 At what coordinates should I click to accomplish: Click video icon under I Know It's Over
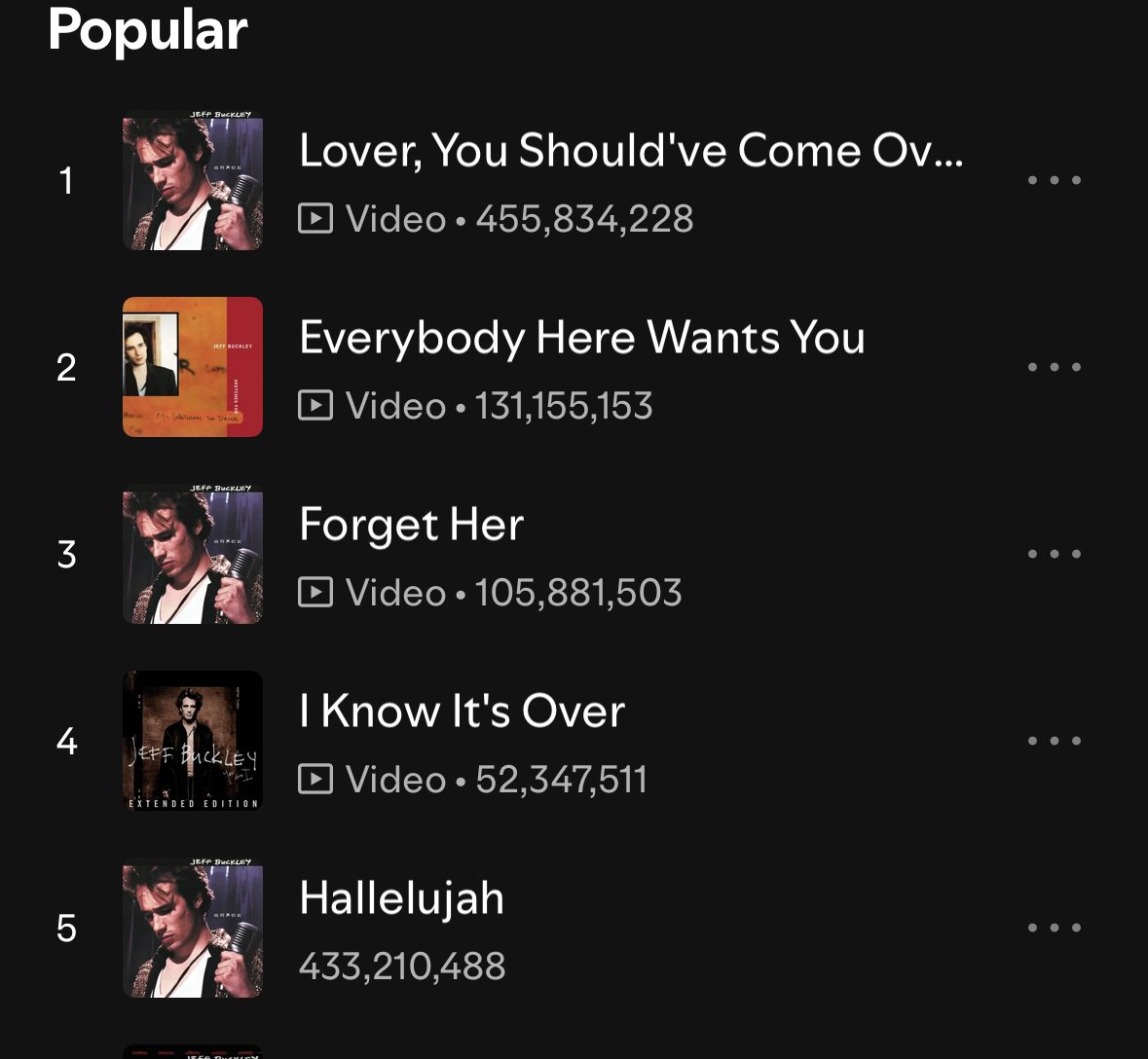pyautogui.click(x=315, y=779)
